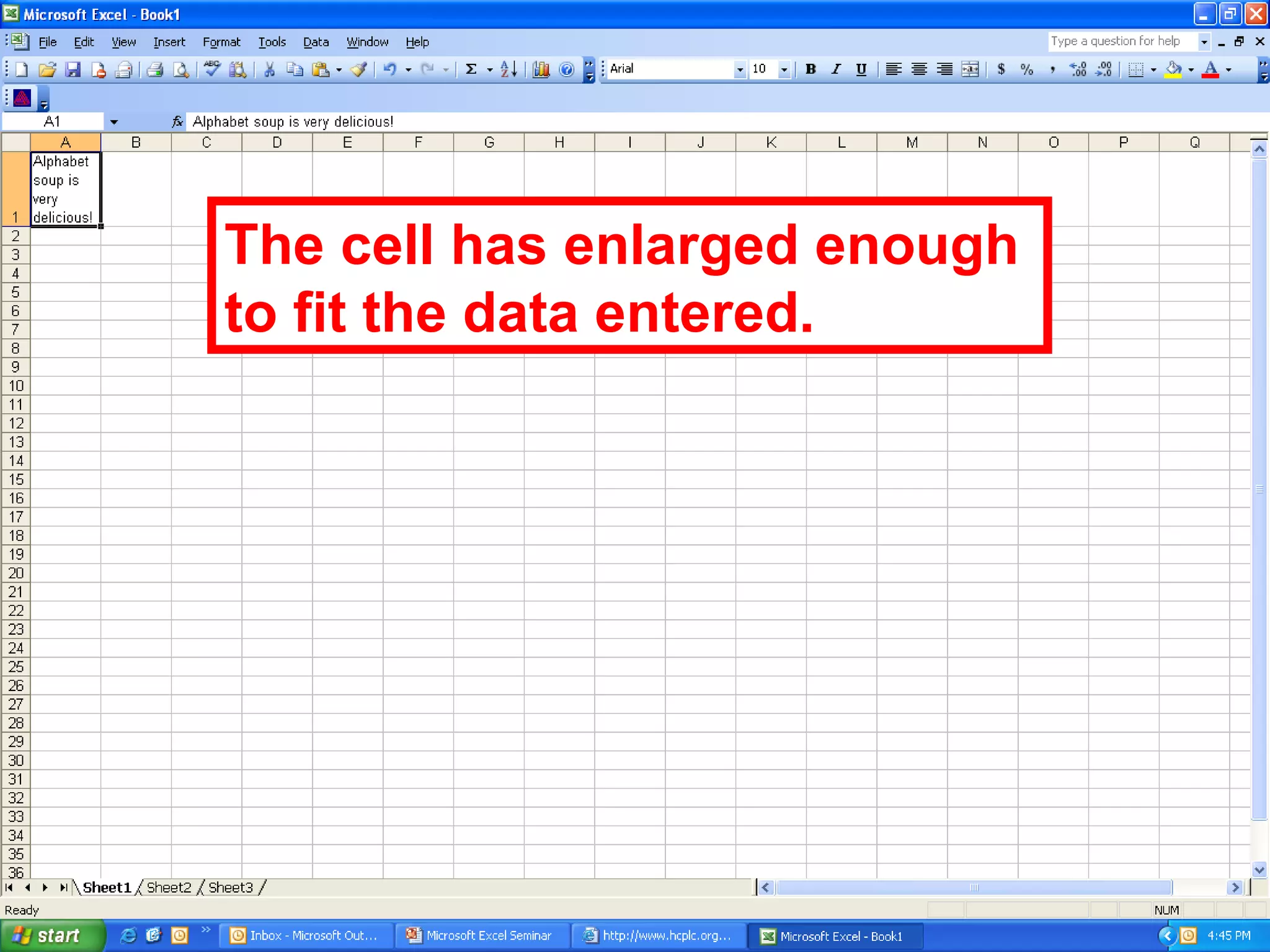Open Print Preview from the toolbar
1270x952 pixels.
(180, 69)
